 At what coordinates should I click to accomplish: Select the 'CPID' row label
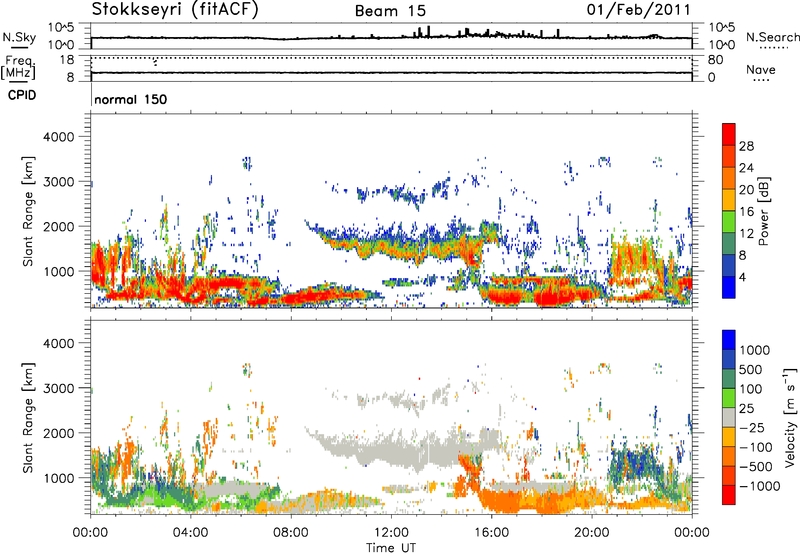pyautogui.click(x=22, y=95)
